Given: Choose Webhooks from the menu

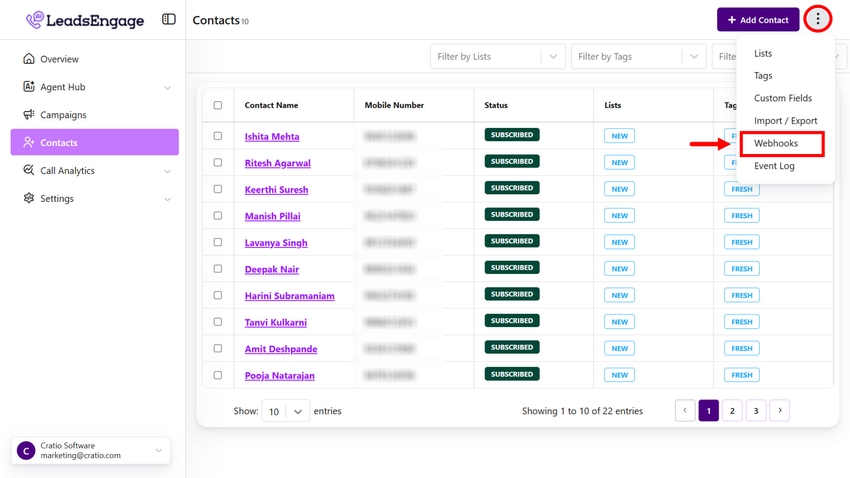Looking at the screenshot, I should pyautogui.click(x=776, y=143).
